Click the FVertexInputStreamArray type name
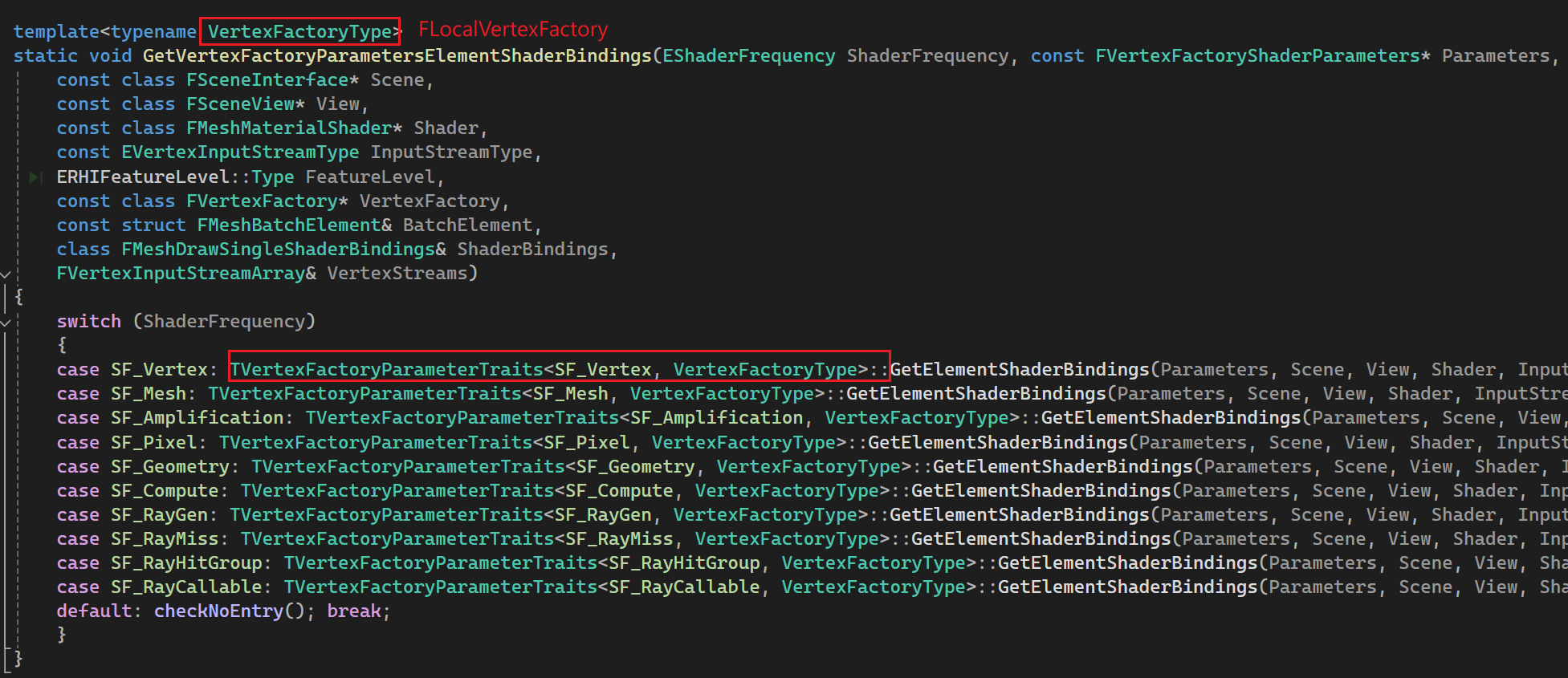The image size is (1568, 678). tap(181, 274)
